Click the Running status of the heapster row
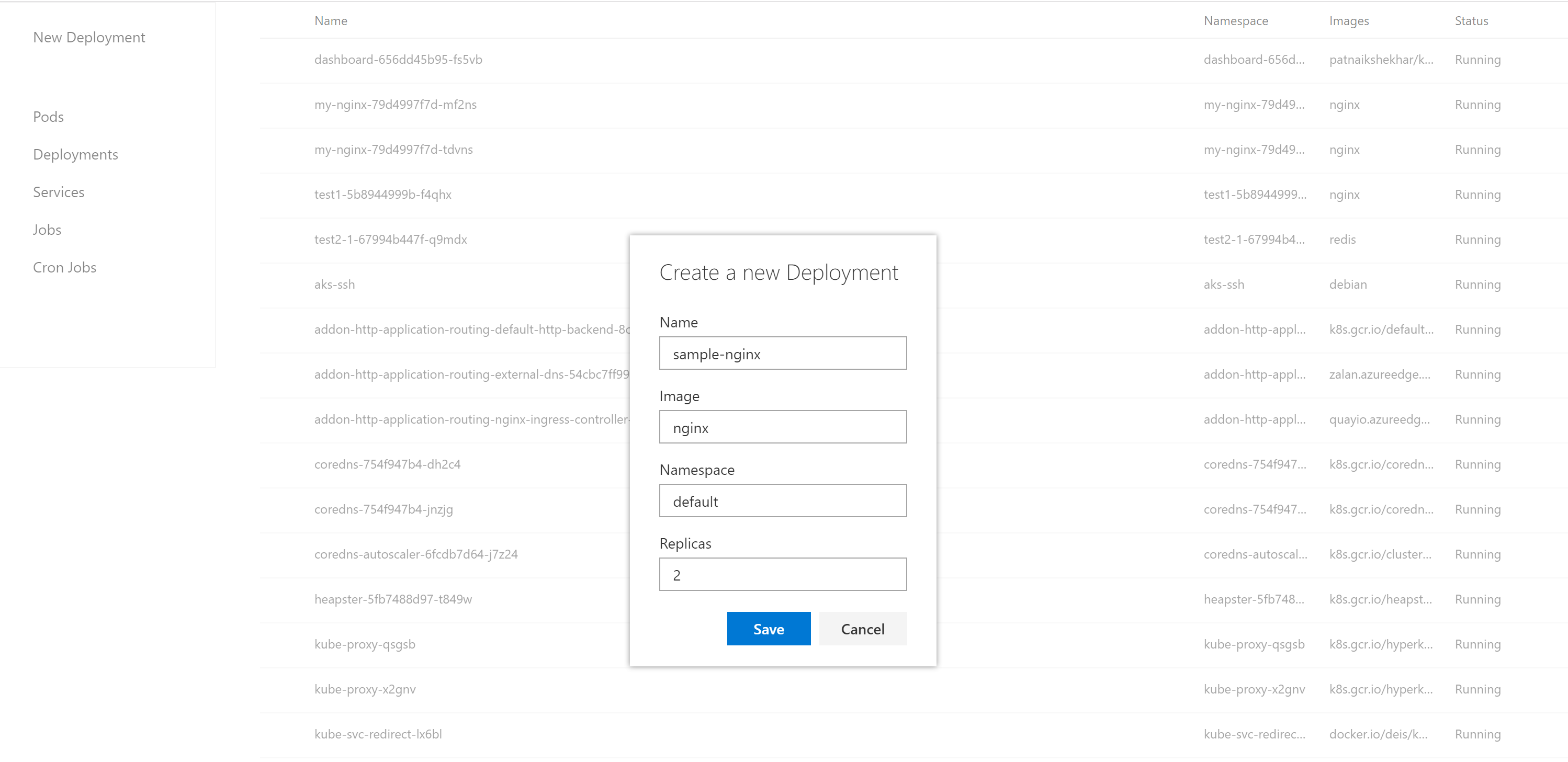 pos(1477,599)
